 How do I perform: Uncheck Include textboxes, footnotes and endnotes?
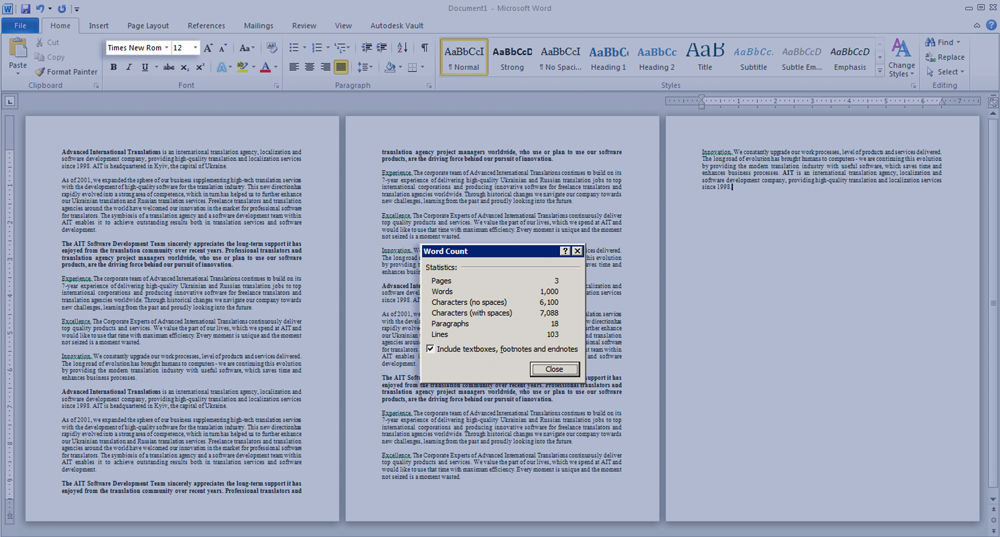click(x=430, y=349)
